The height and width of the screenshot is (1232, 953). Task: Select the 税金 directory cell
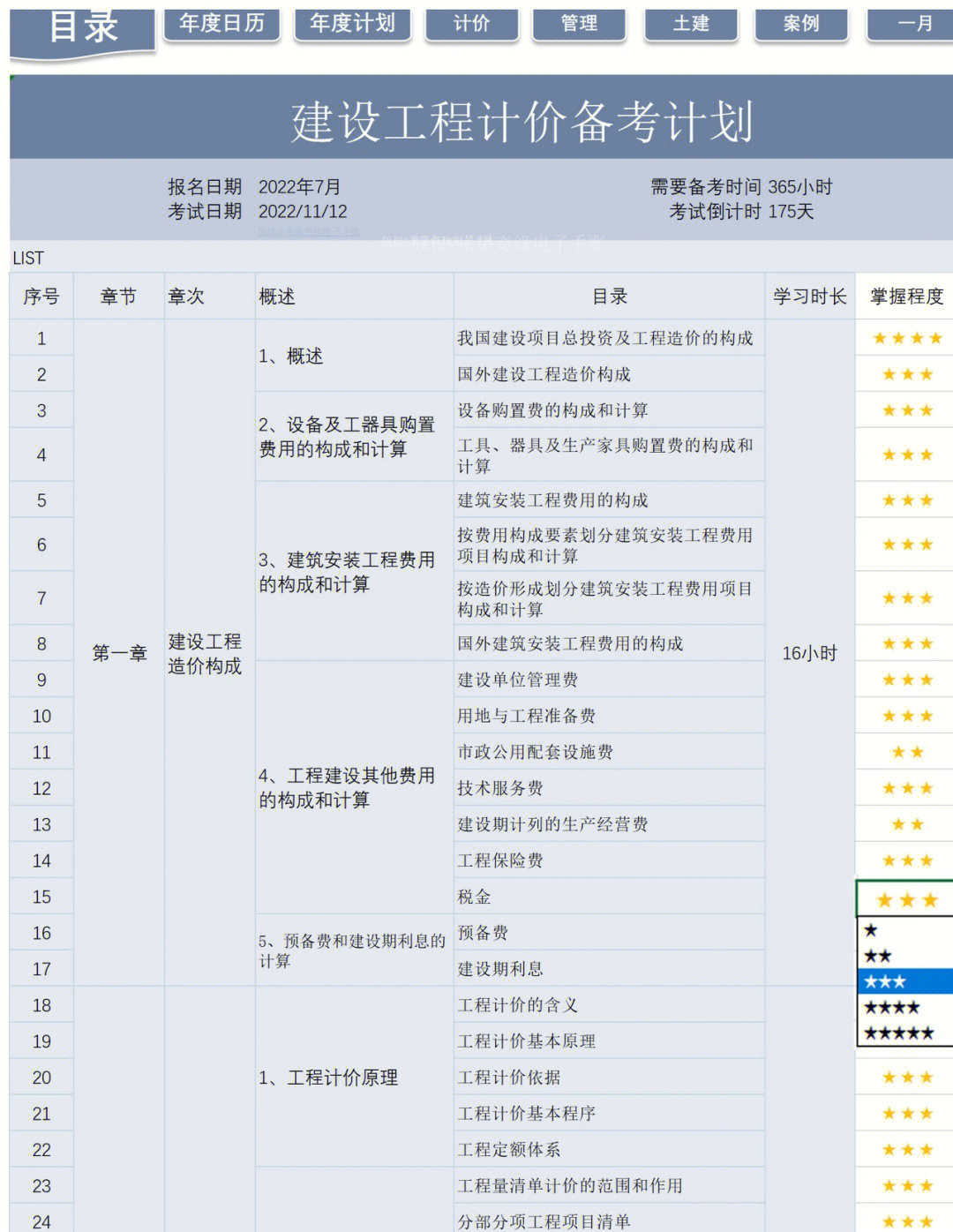pyautogui.click(x=610, y=897)
